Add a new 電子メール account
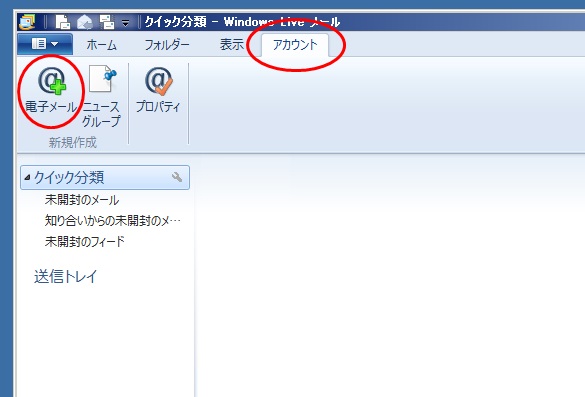 pyautogui.click(x=51, y=90)
